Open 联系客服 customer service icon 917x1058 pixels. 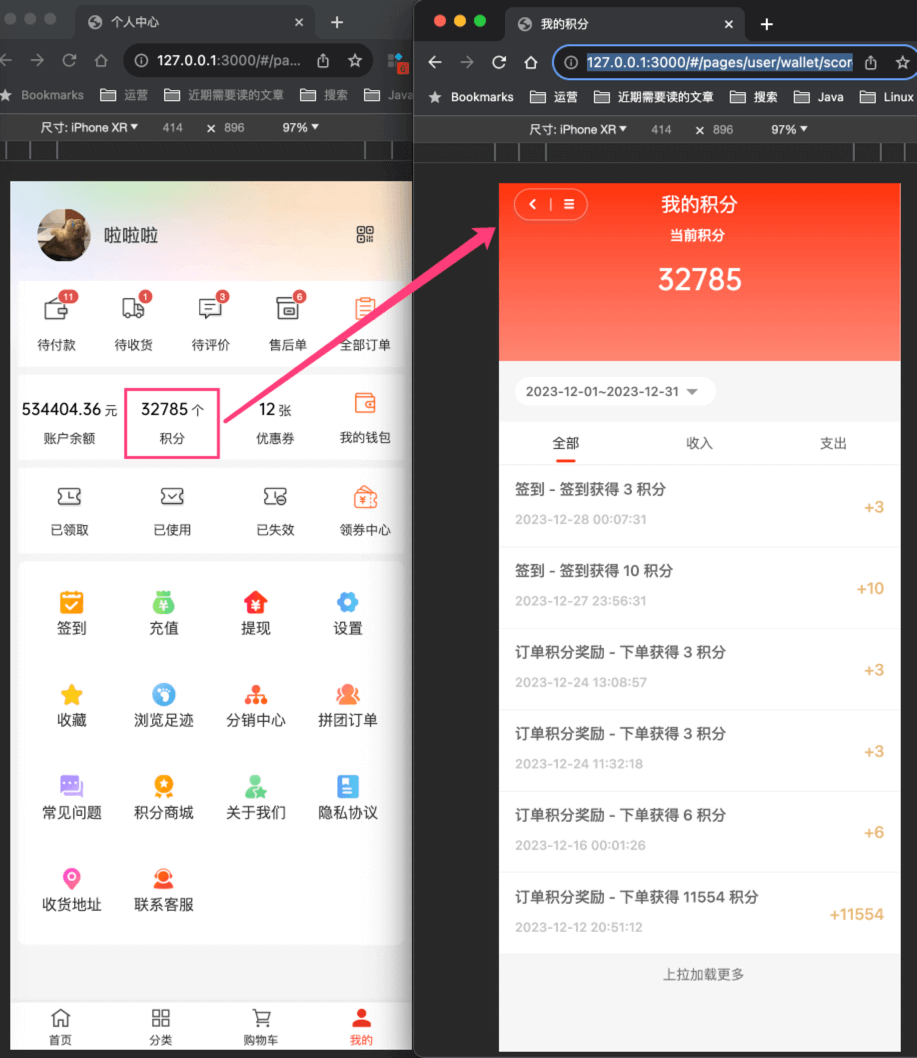click(x=163, y=880)
